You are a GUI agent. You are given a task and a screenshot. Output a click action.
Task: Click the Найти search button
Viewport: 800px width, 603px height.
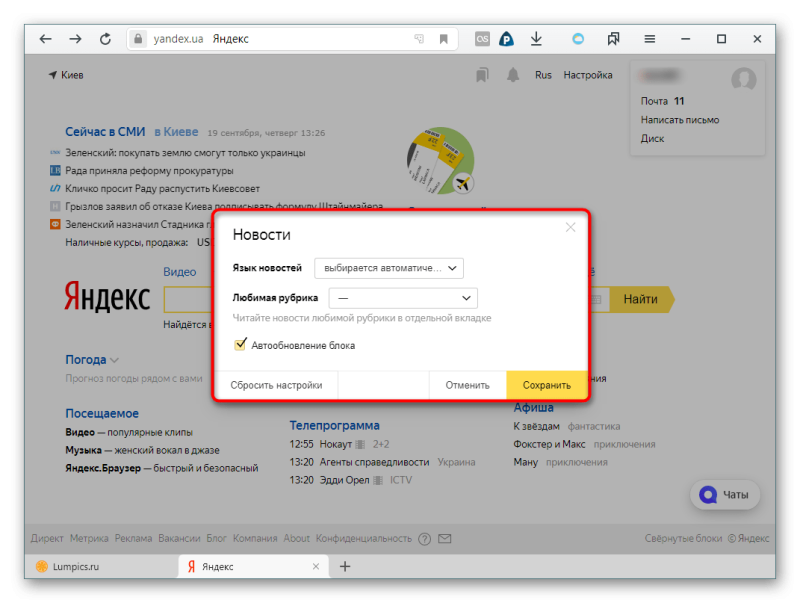click(641, 299)
